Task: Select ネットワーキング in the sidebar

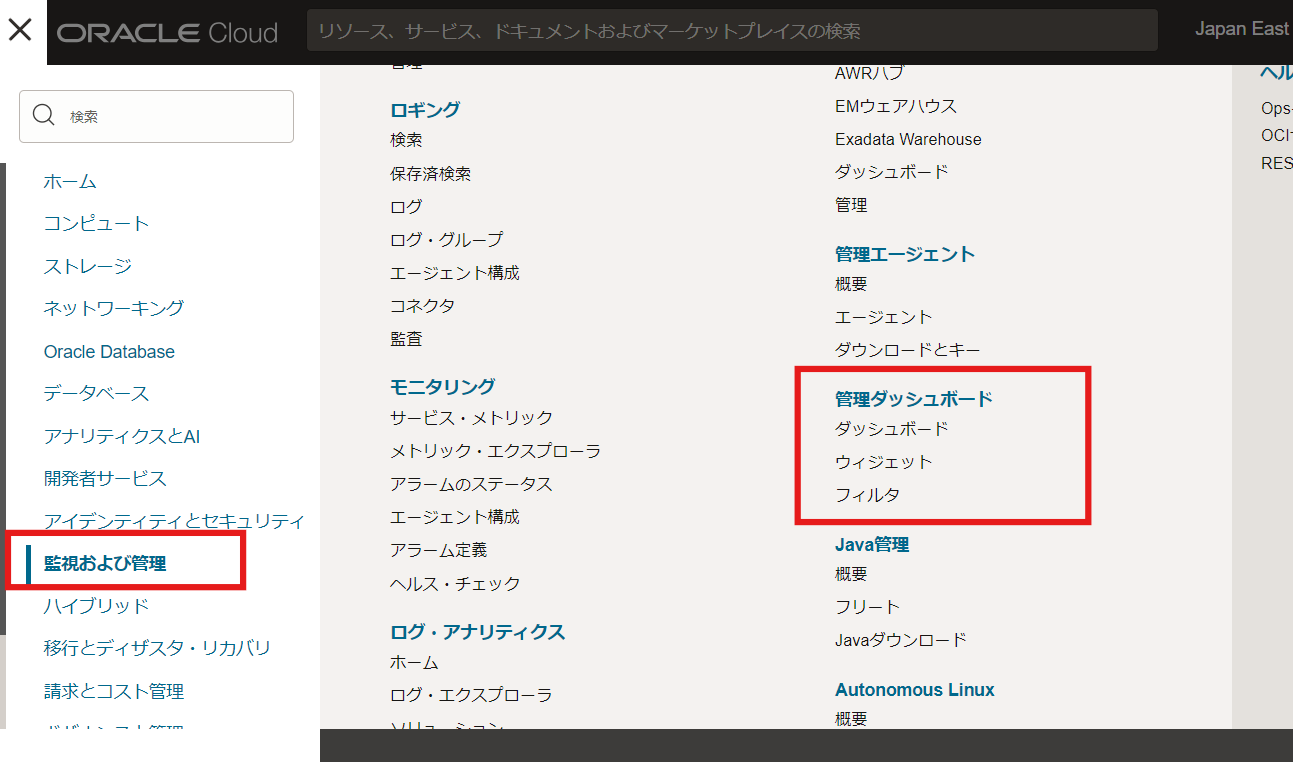Action: click(114, 308)
